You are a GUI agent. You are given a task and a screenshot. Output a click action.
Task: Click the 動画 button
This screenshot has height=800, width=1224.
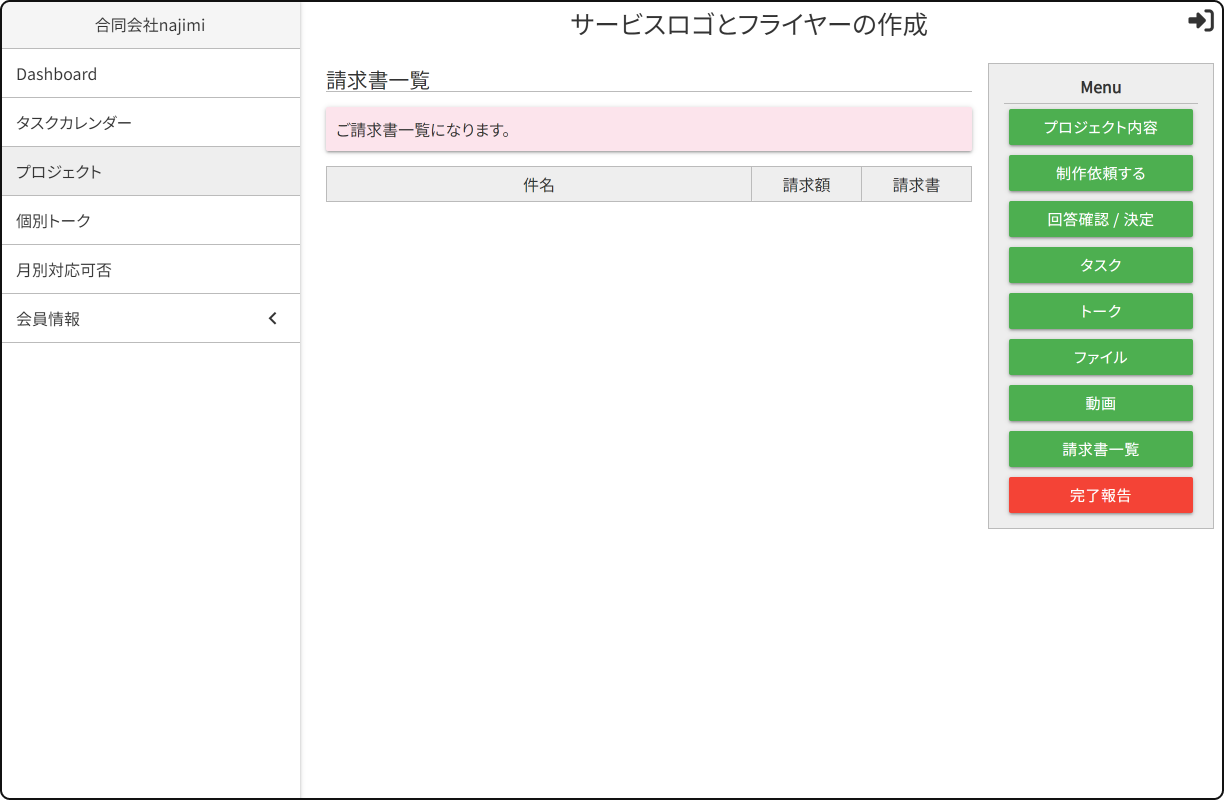[1100, 404]
